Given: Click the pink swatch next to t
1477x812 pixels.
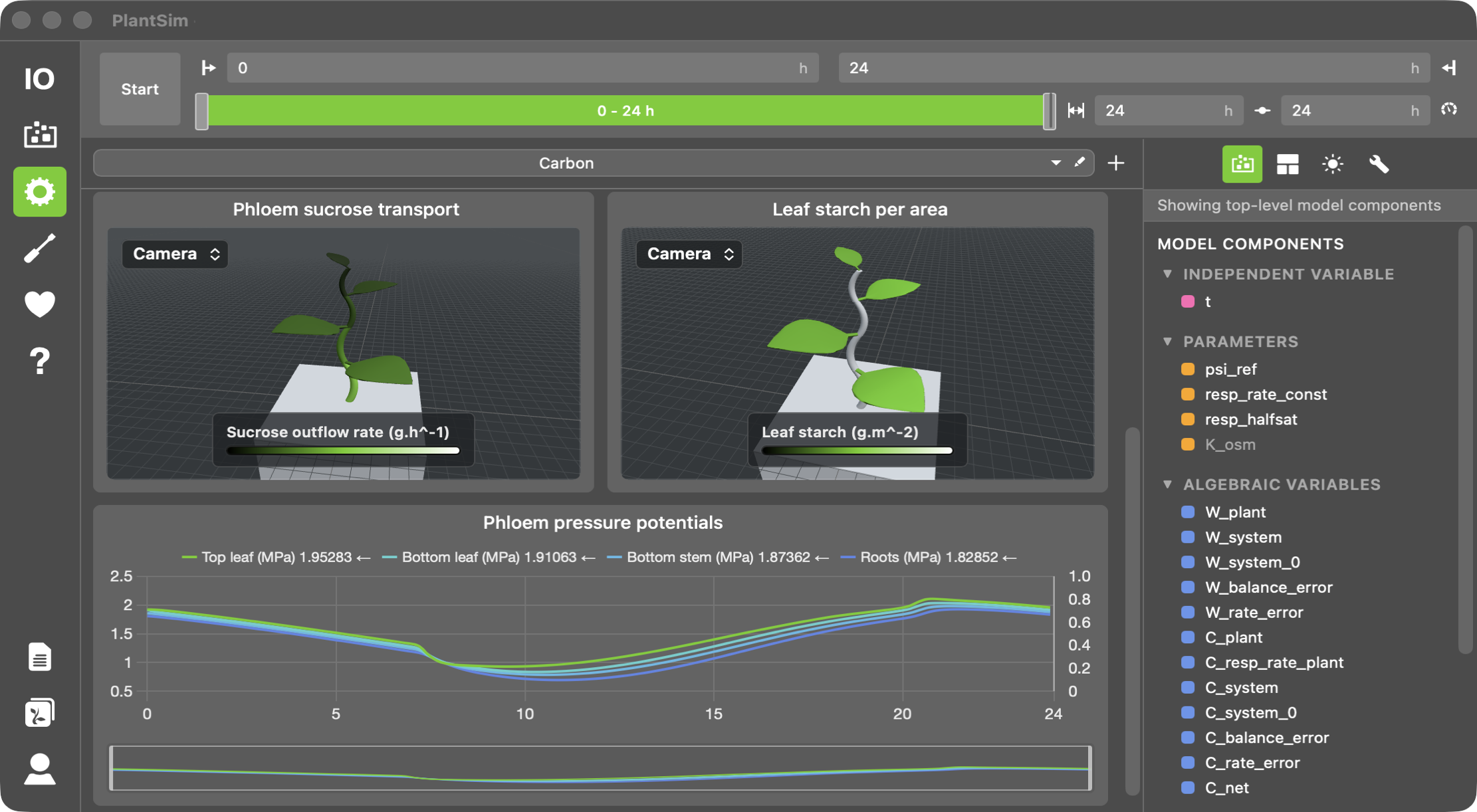Looking at the screenshot, I should [x=1188, y=302].
